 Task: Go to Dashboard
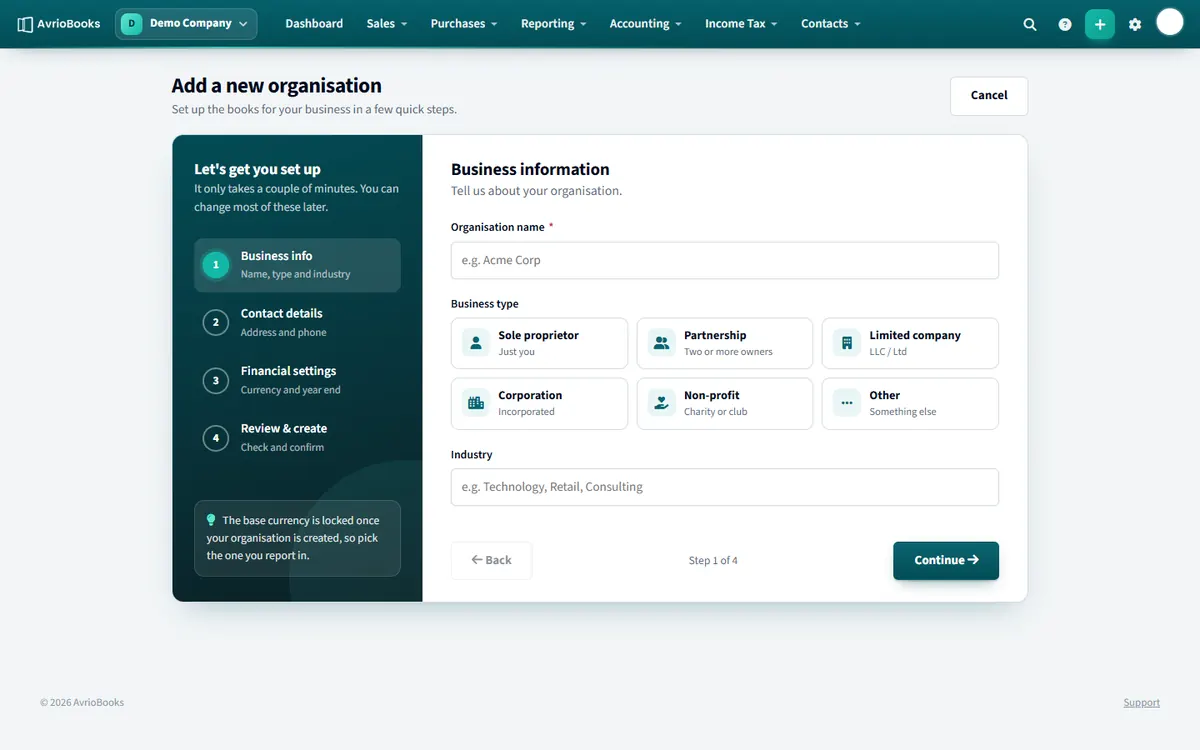point(314,24)
